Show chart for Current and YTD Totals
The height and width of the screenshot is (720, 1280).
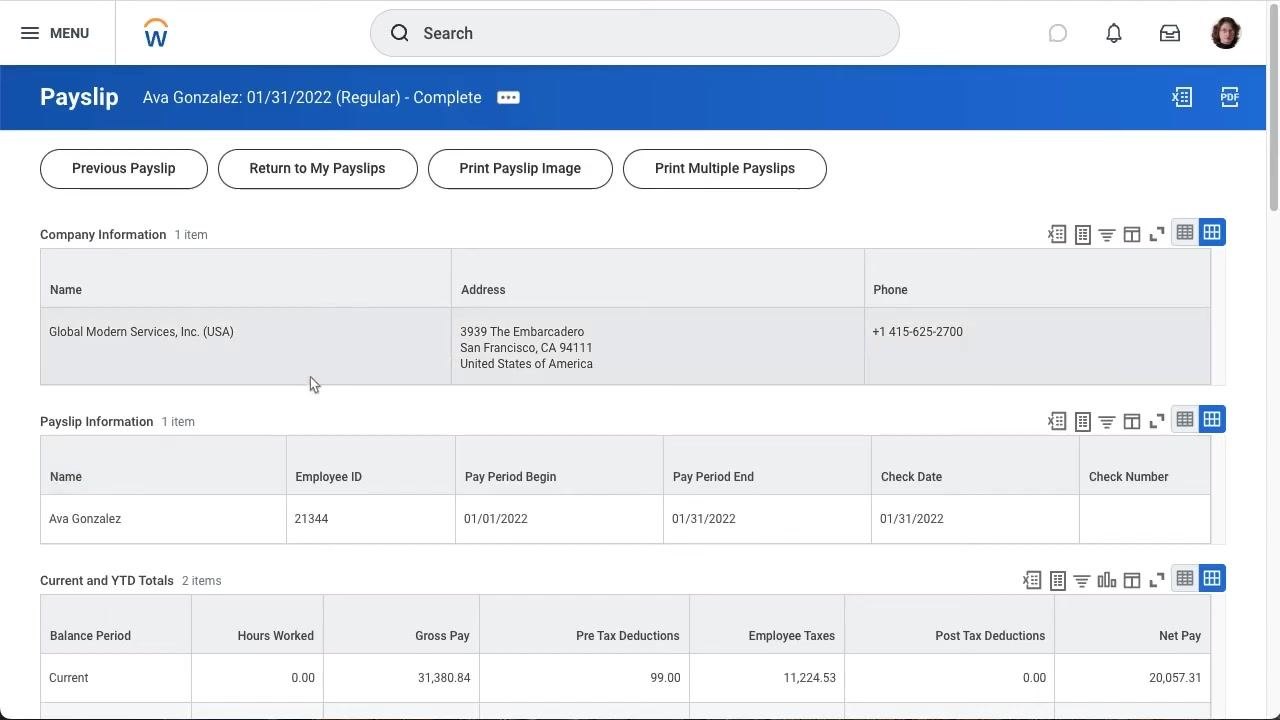(1107, 580)
